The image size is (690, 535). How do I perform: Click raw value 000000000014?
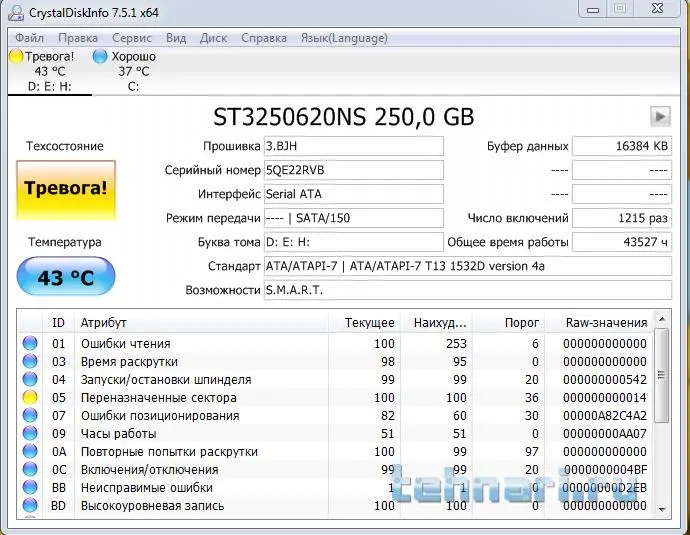pos(605,398)
